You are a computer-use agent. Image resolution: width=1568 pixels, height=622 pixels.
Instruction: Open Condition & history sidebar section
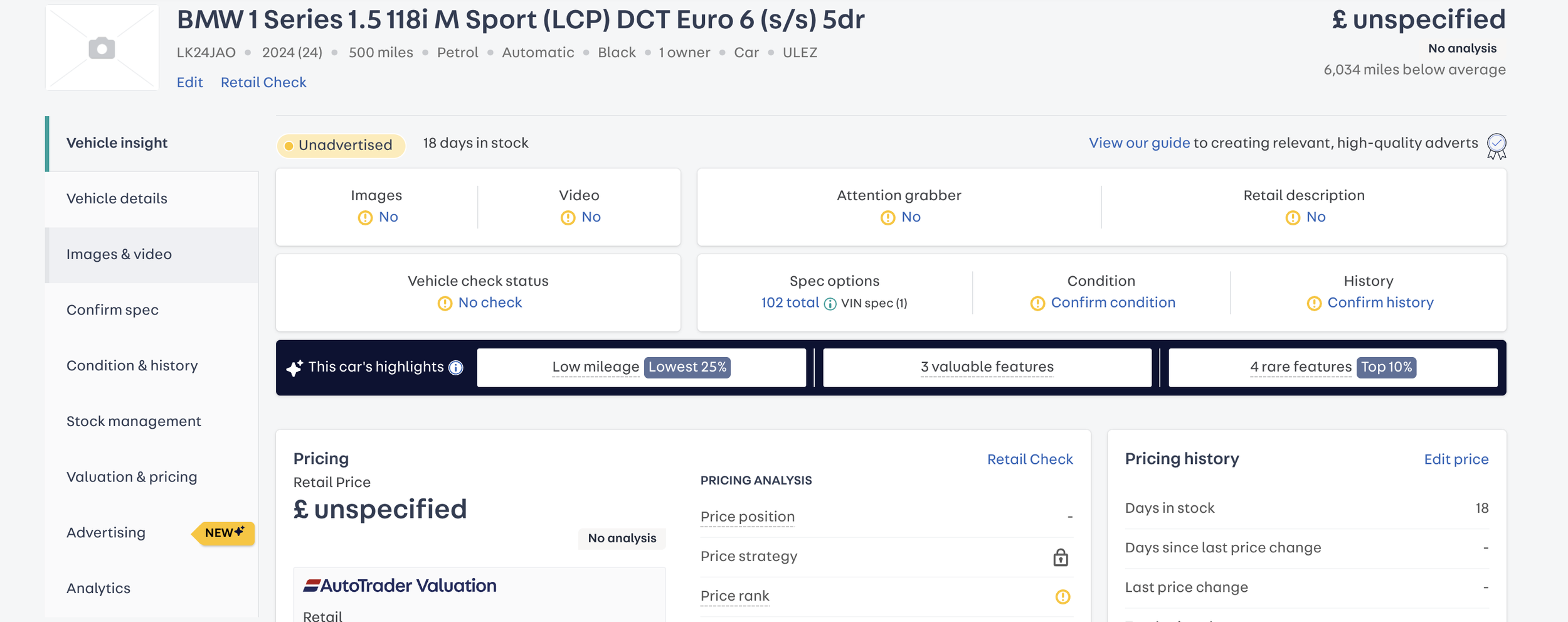152,366
